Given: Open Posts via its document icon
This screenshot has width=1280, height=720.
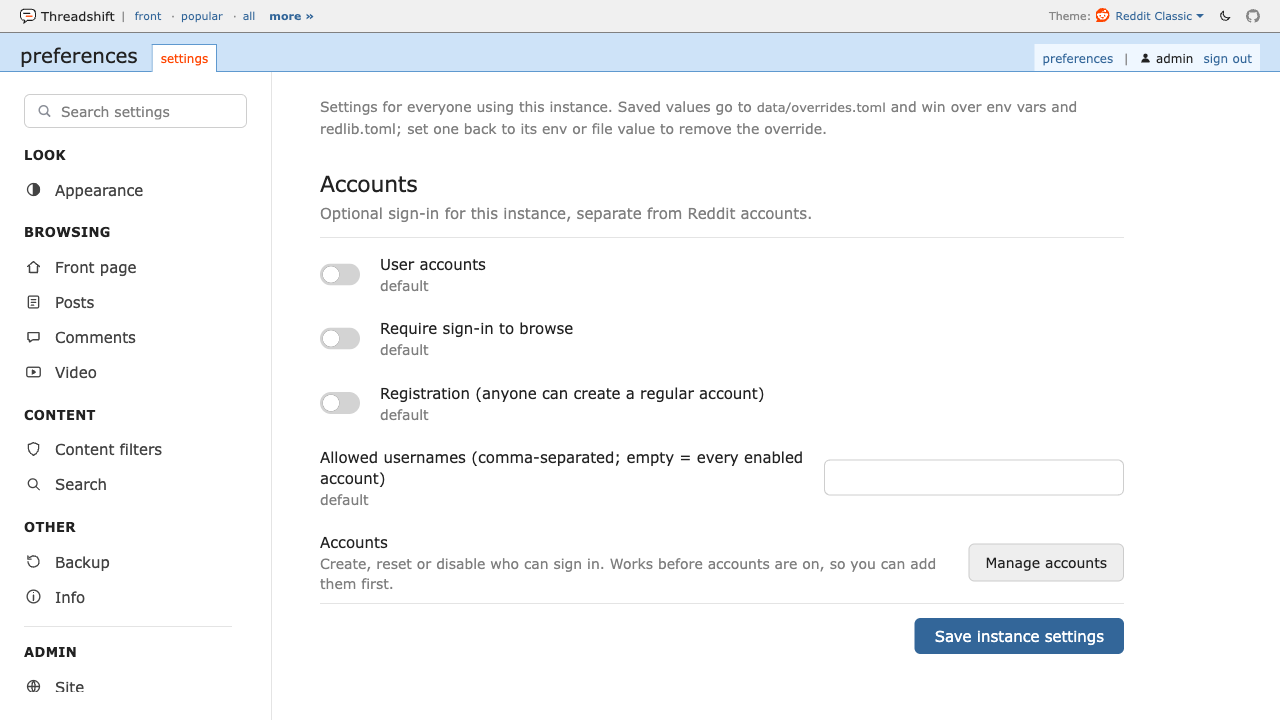Looking at the screenshot, I should coord(34,302).
